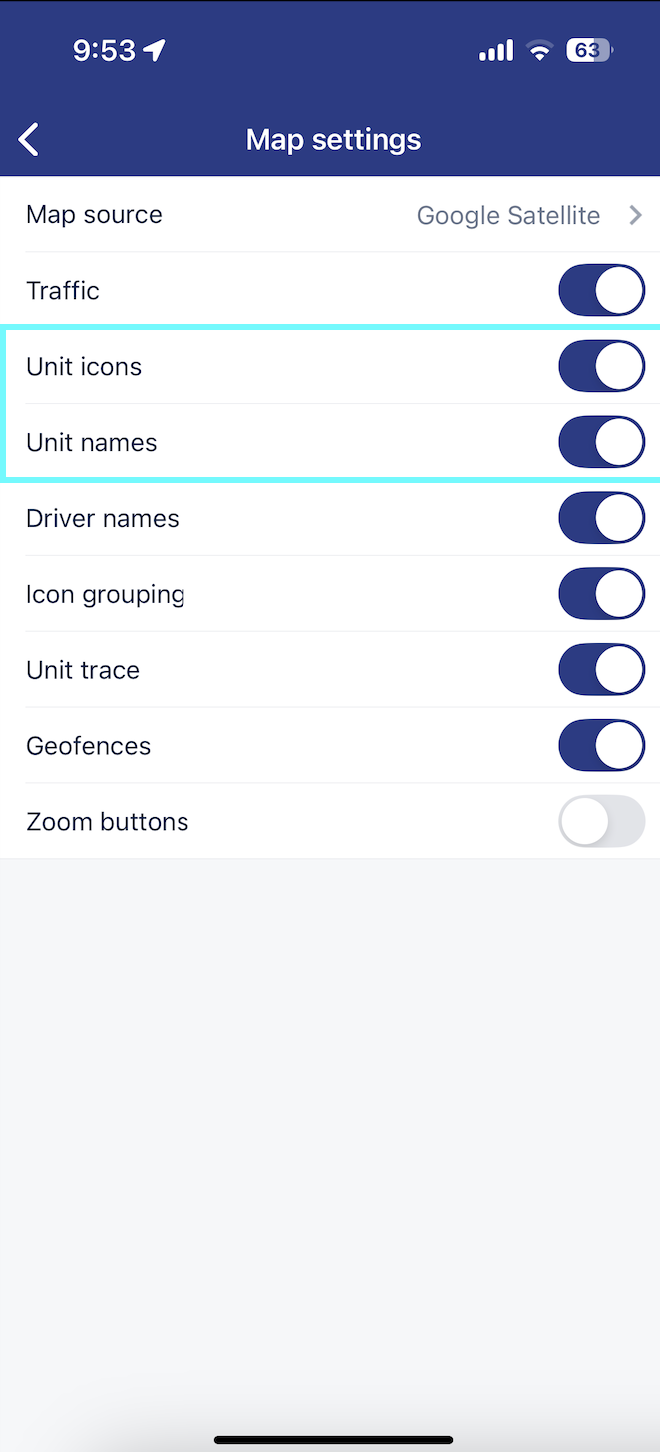Switch off Icon grouping
660x1452 pixels.
coord(601,595)
